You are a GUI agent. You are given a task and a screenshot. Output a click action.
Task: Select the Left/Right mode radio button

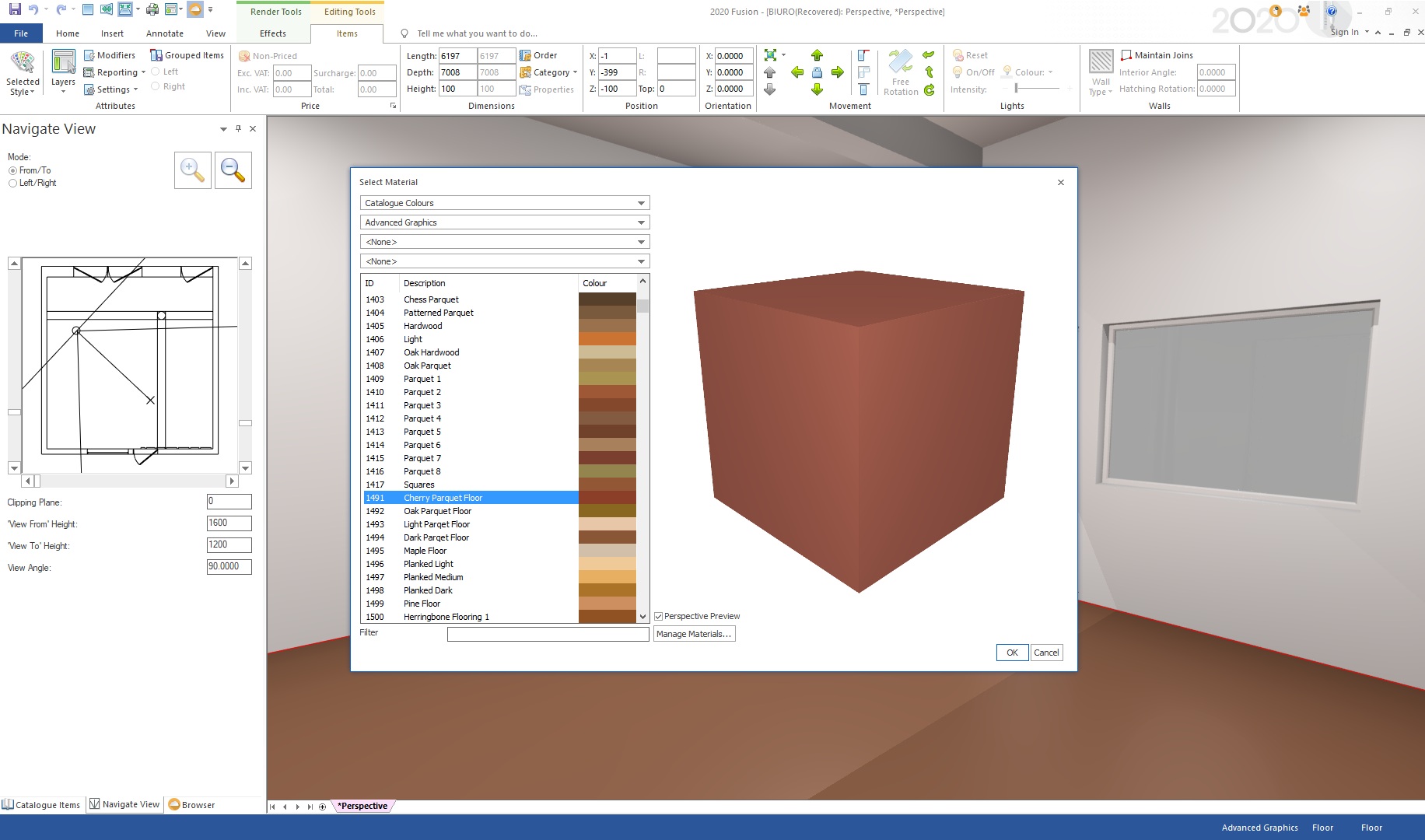tap(12, 184)
